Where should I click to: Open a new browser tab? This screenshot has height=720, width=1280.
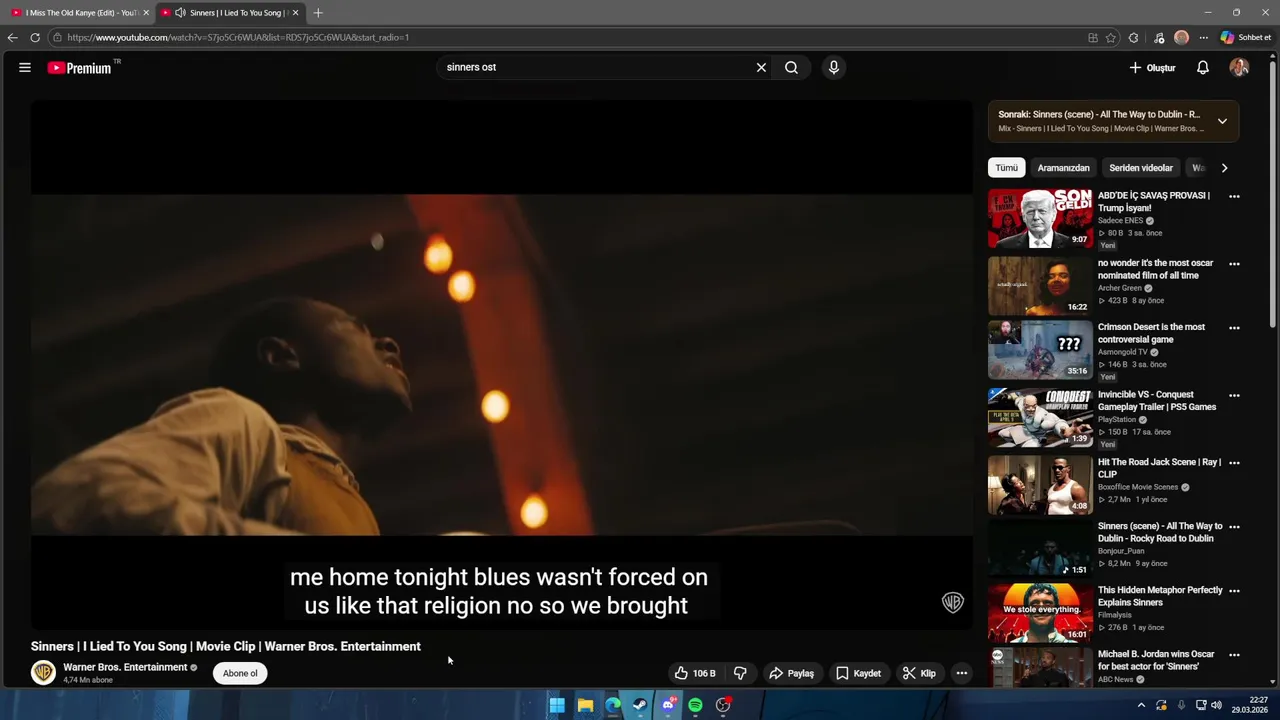318,13
